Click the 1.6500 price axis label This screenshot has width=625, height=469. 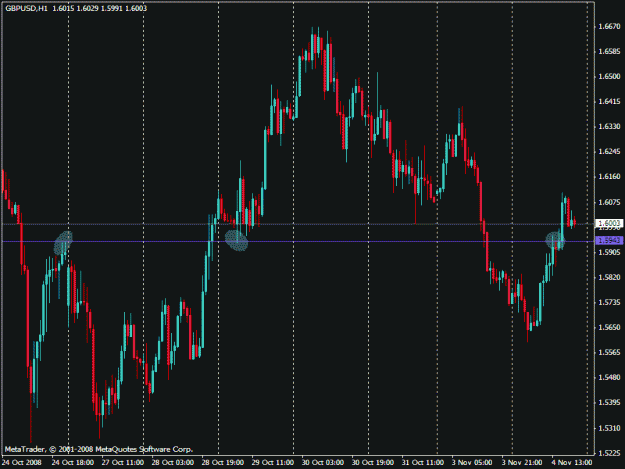609,77
